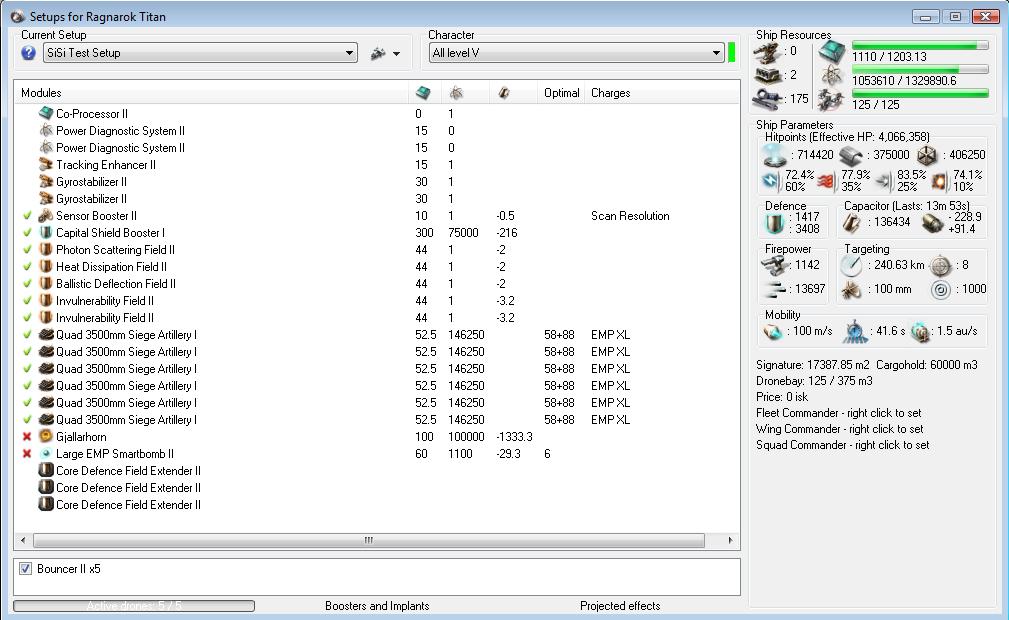
Task: Open the Projected effects tab
Action: [x=620, y=606]
